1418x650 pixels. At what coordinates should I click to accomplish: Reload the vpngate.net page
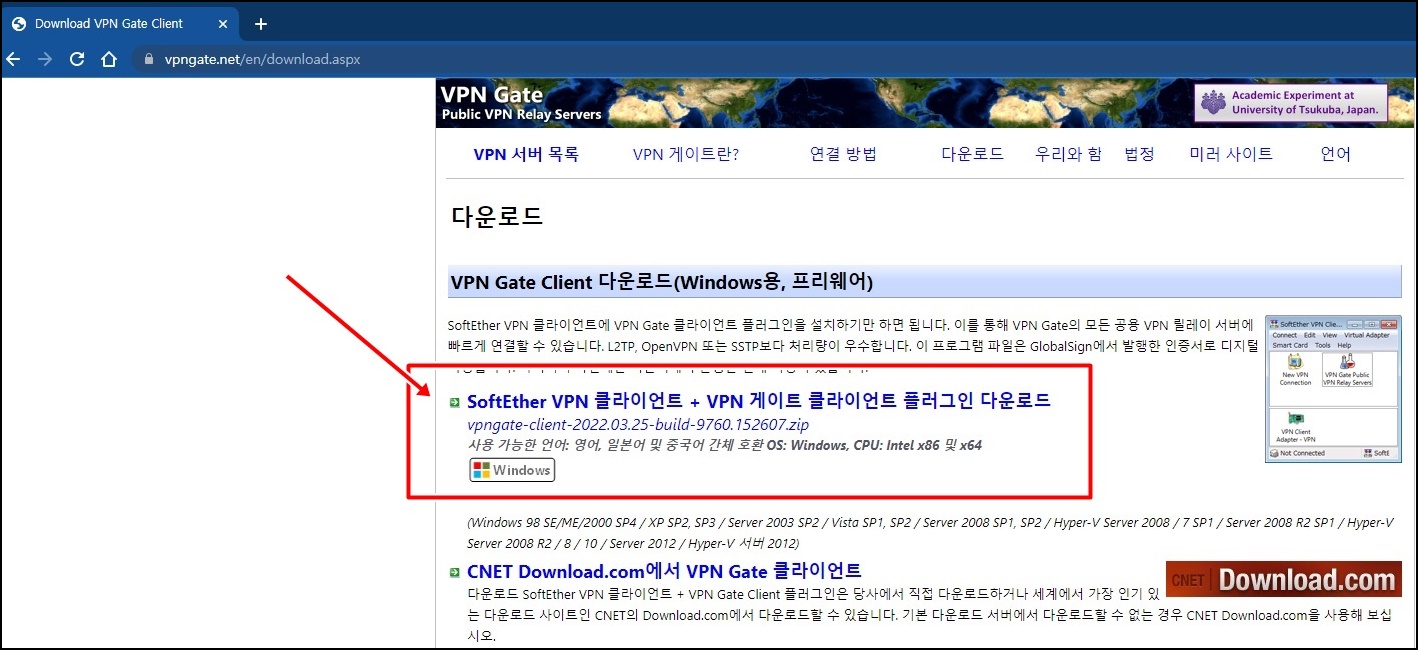pyautogui.click(x=77, y=59)
